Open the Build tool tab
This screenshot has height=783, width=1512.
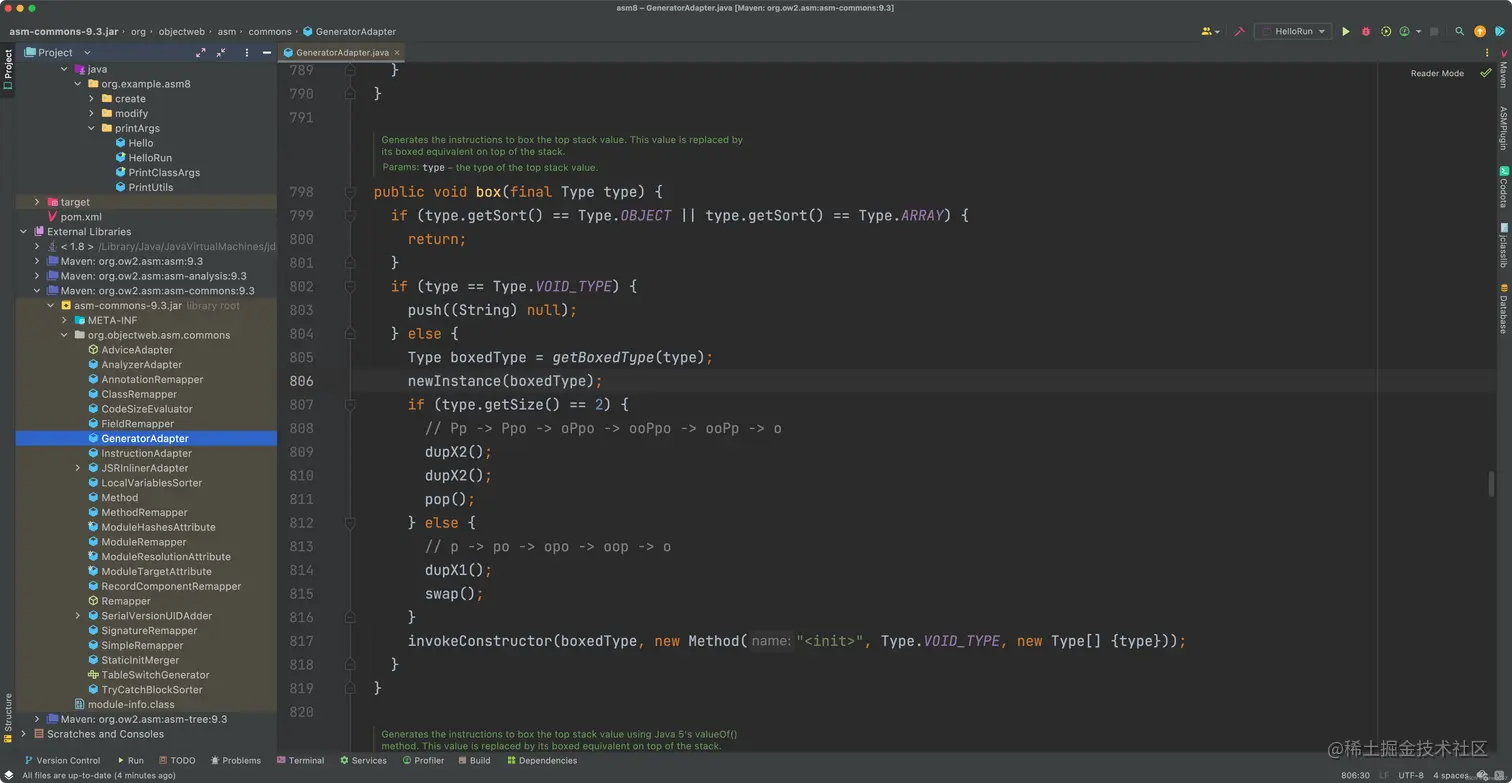pyautogui.click(x=474, y=760)
